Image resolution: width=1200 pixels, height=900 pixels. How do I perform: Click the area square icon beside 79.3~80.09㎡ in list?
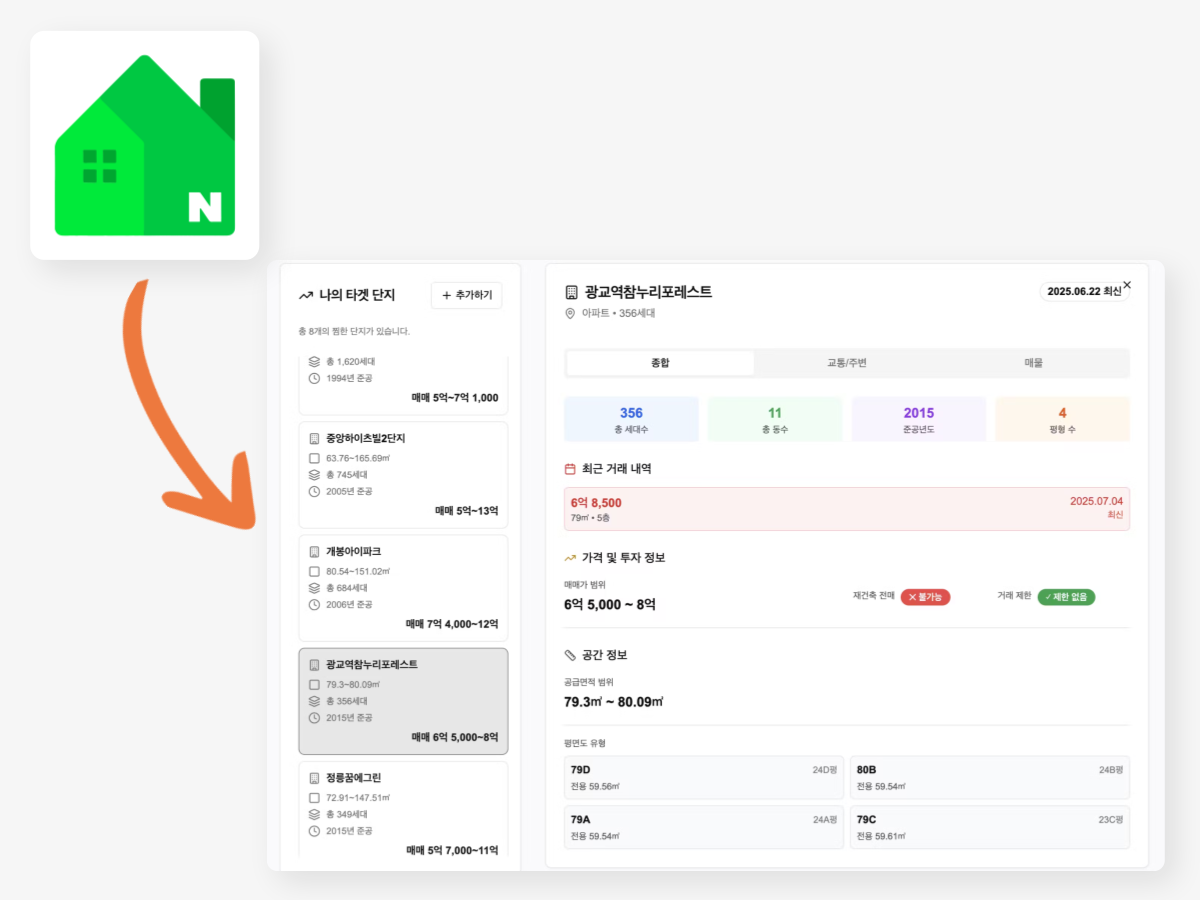click(314, 684)
